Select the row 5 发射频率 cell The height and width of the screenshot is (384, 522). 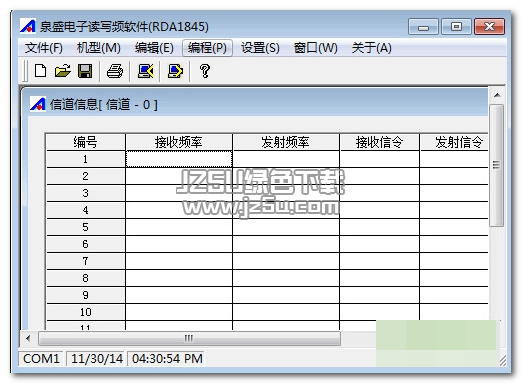(x=286, y=227)
